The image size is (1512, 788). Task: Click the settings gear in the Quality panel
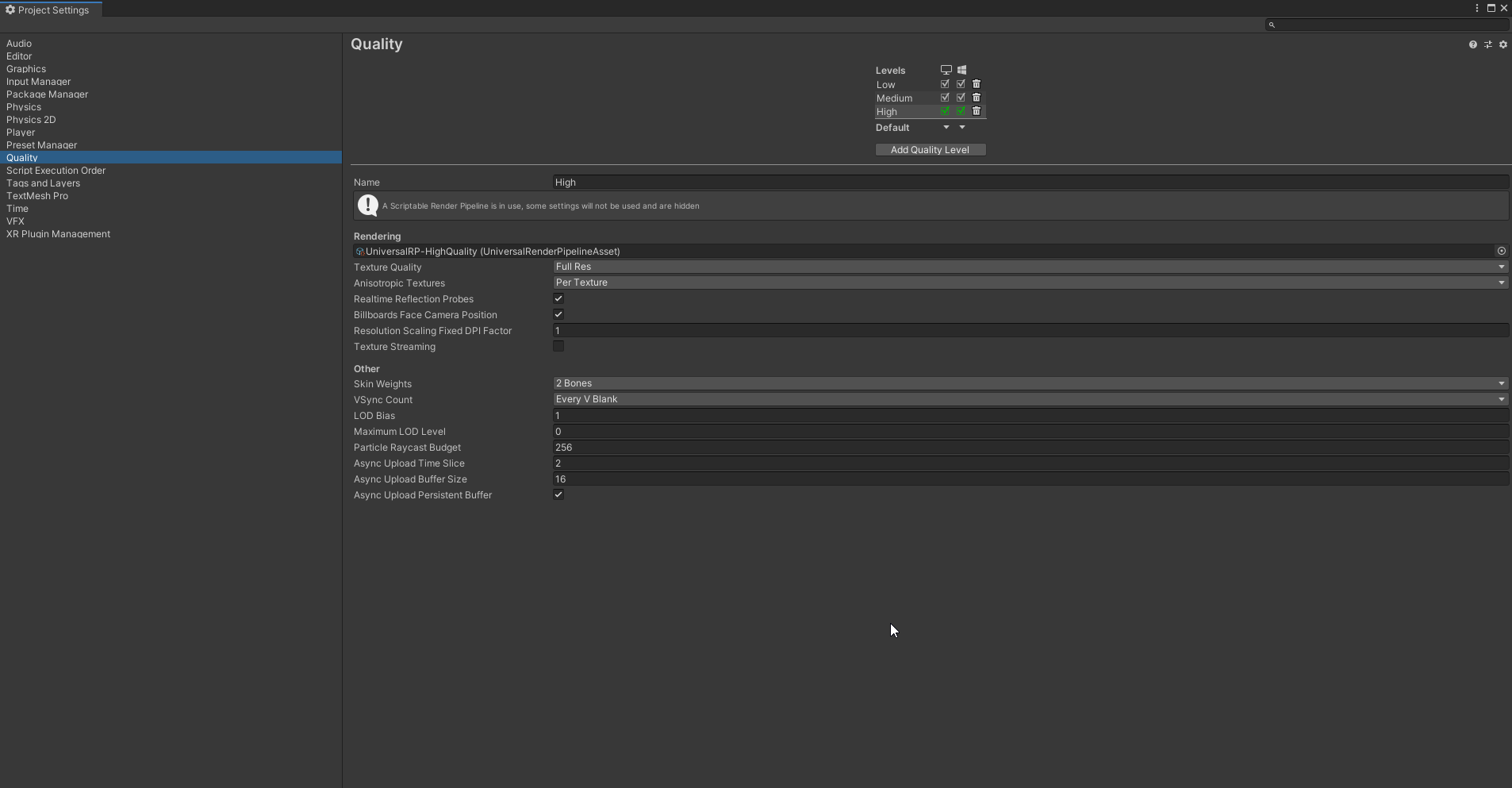1502,44
